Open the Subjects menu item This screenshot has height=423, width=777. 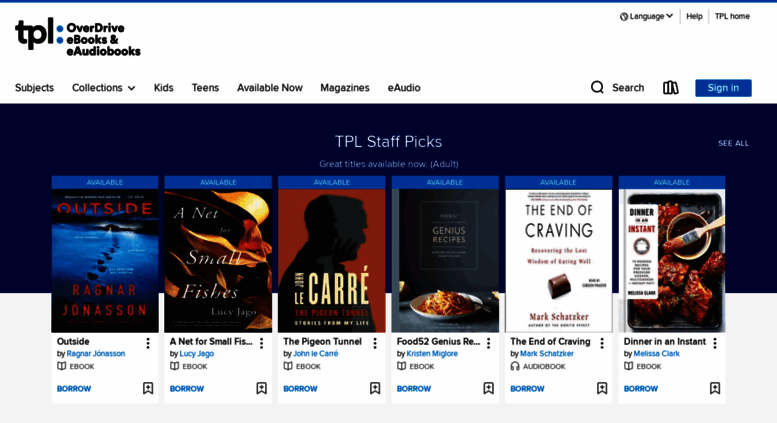coord(34,88)
